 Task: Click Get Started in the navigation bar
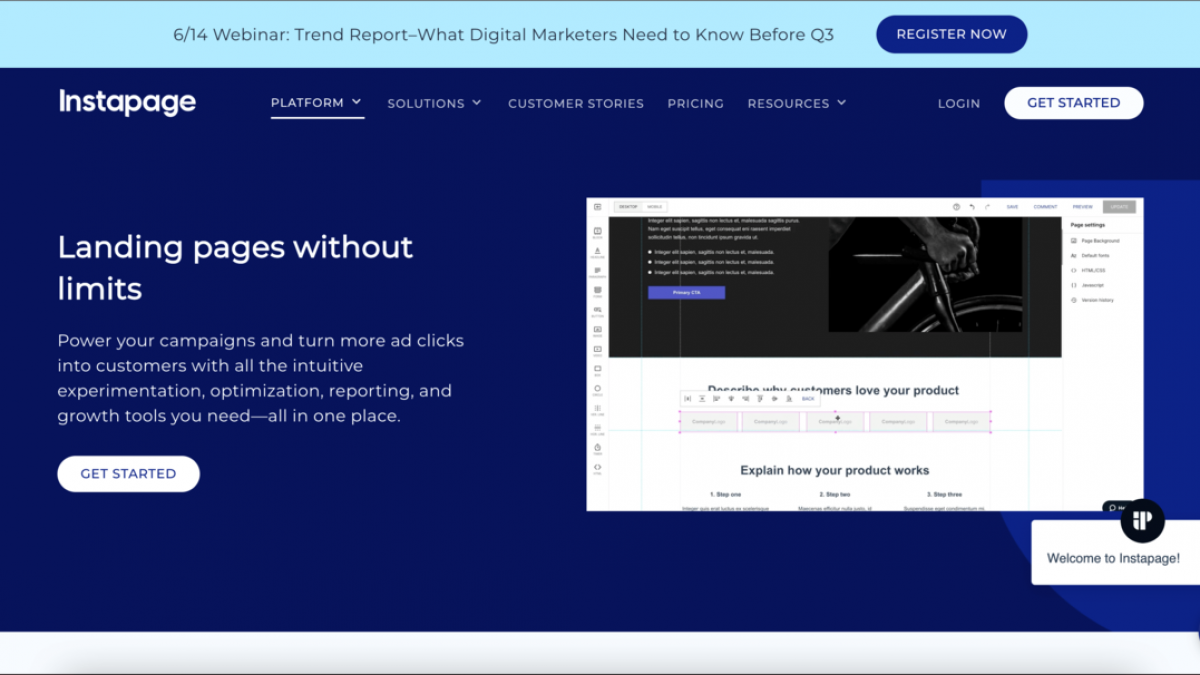[1074, 103]
